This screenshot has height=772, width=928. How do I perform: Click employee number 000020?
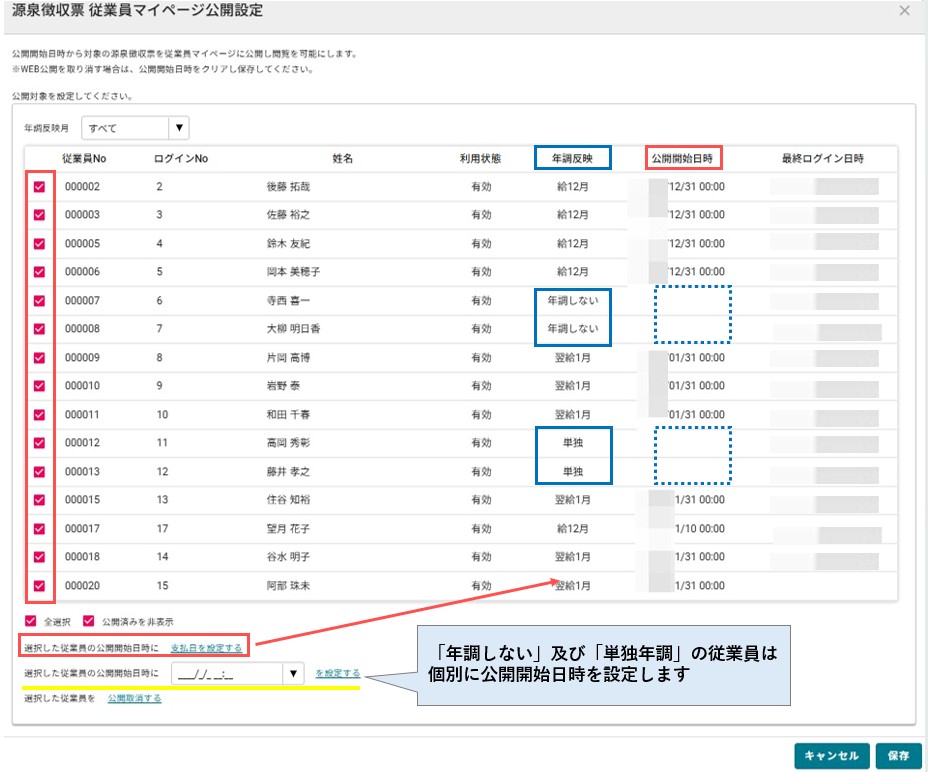[82, 586]
